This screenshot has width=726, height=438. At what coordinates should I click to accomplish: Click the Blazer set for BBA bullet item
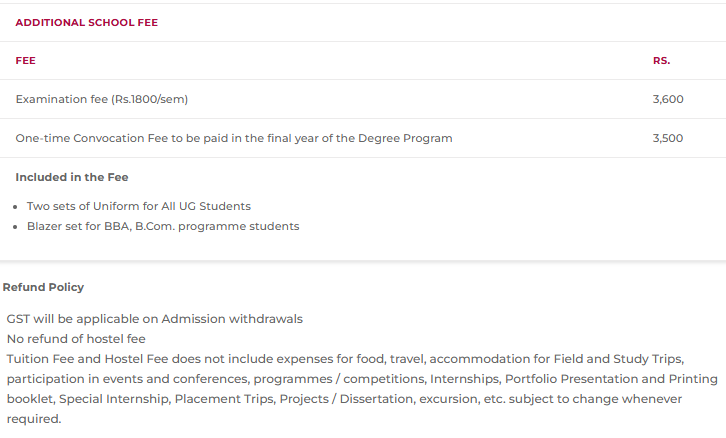pyautogui.click(x=163, y=226)
